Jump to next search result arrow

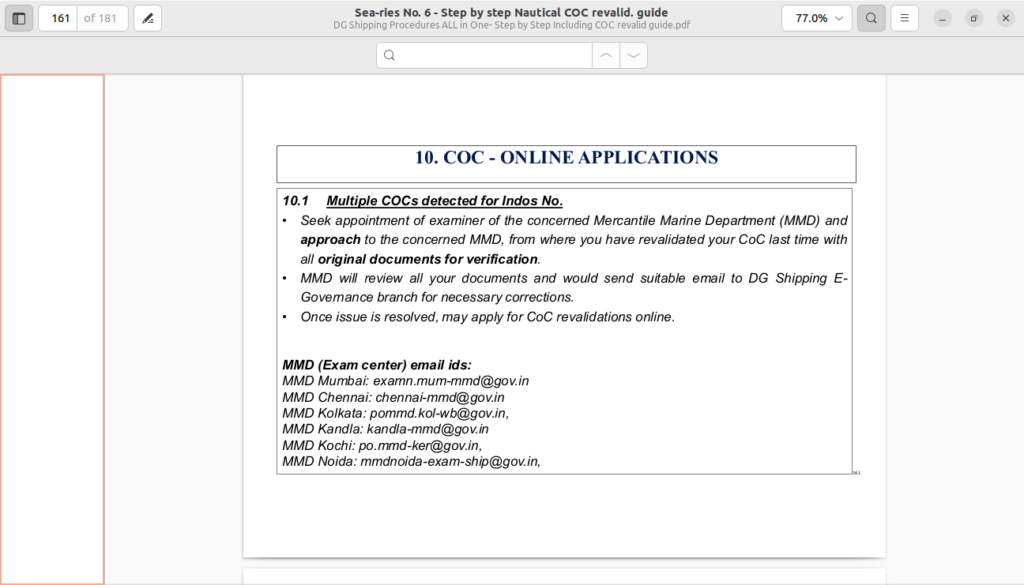[633, 55]
